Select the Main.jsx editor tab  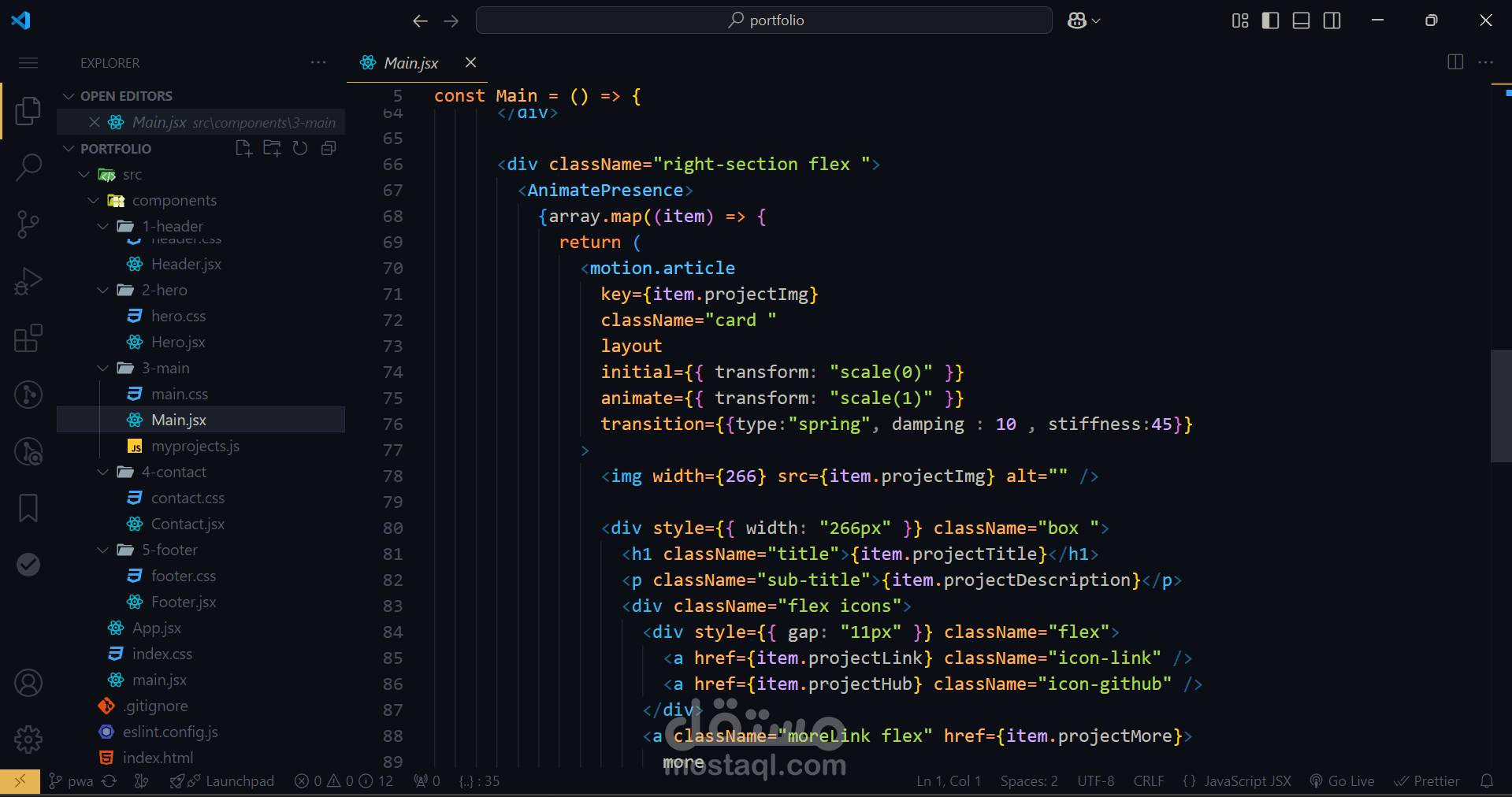pyautogui.click(x=411, y=63)
